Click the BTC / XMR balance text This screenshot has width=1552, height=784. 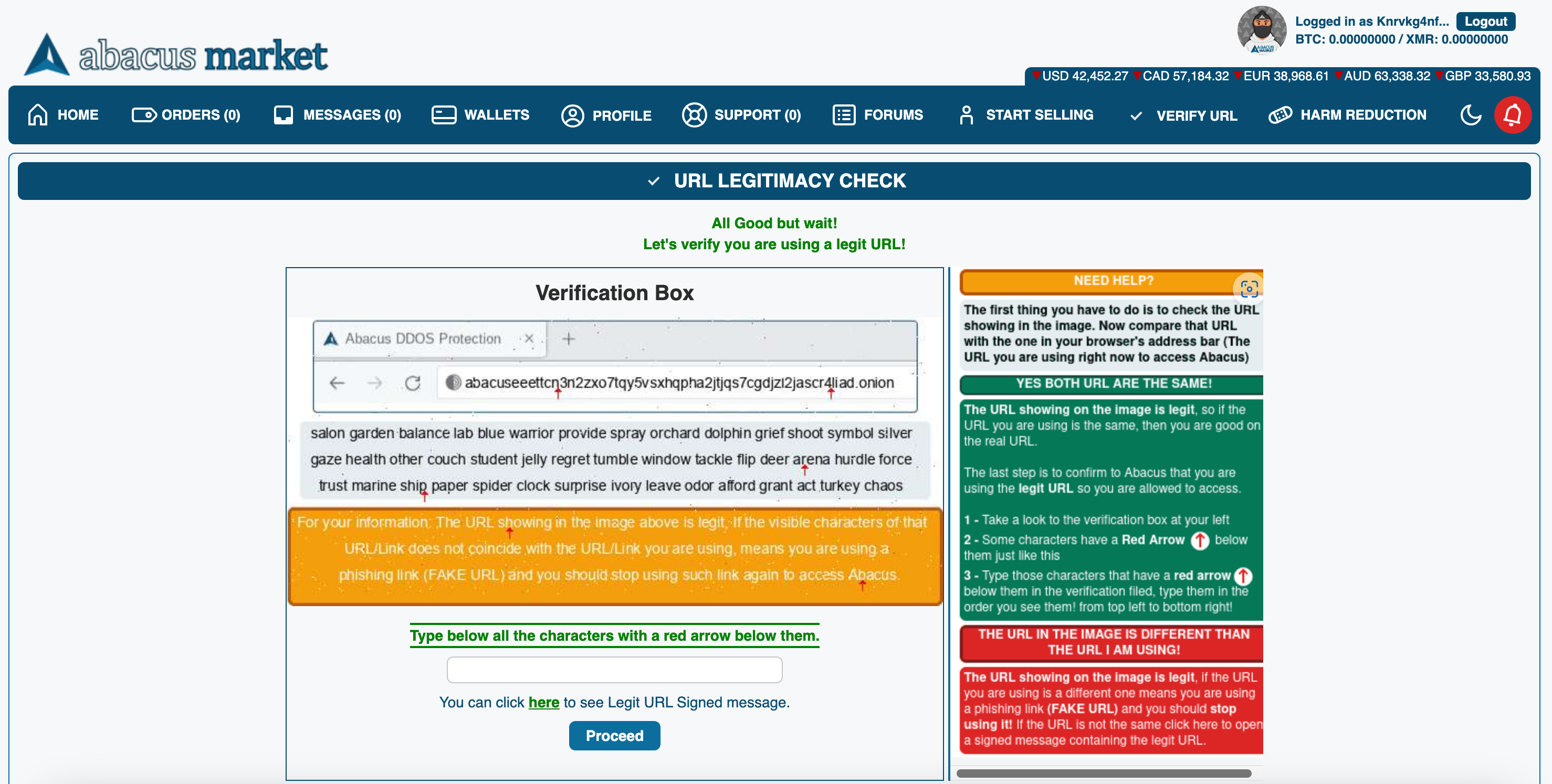[x=1401, y=39]
